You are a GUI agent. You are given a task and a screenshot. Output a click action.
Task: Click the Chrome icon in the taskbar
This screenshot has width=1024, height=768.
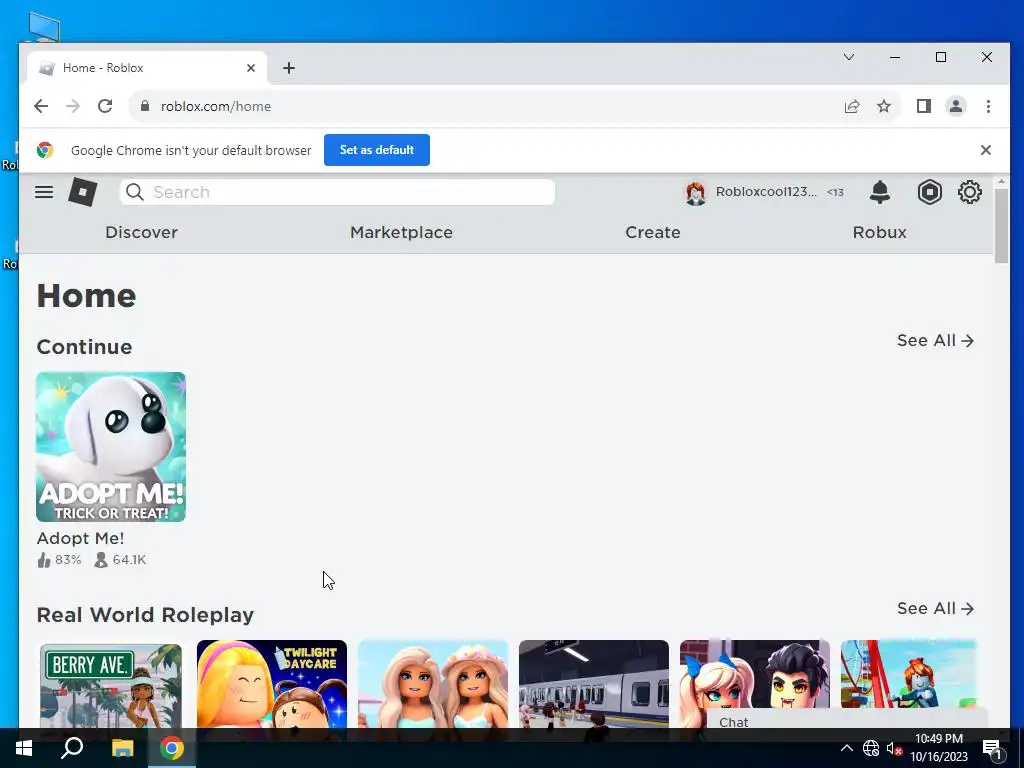(x=172, y=748)
